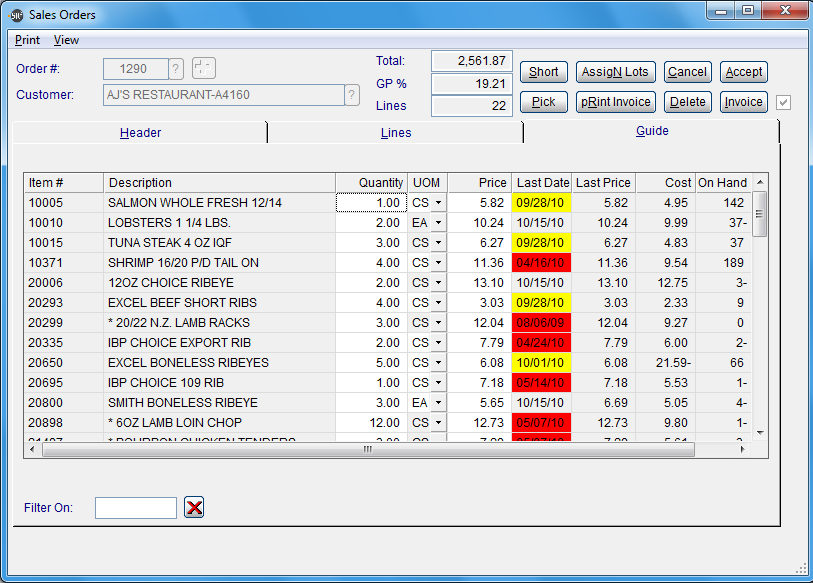Click the question mark beside Customer field
The width and height of the screenshot is (813, 583).
click(352, 95)
